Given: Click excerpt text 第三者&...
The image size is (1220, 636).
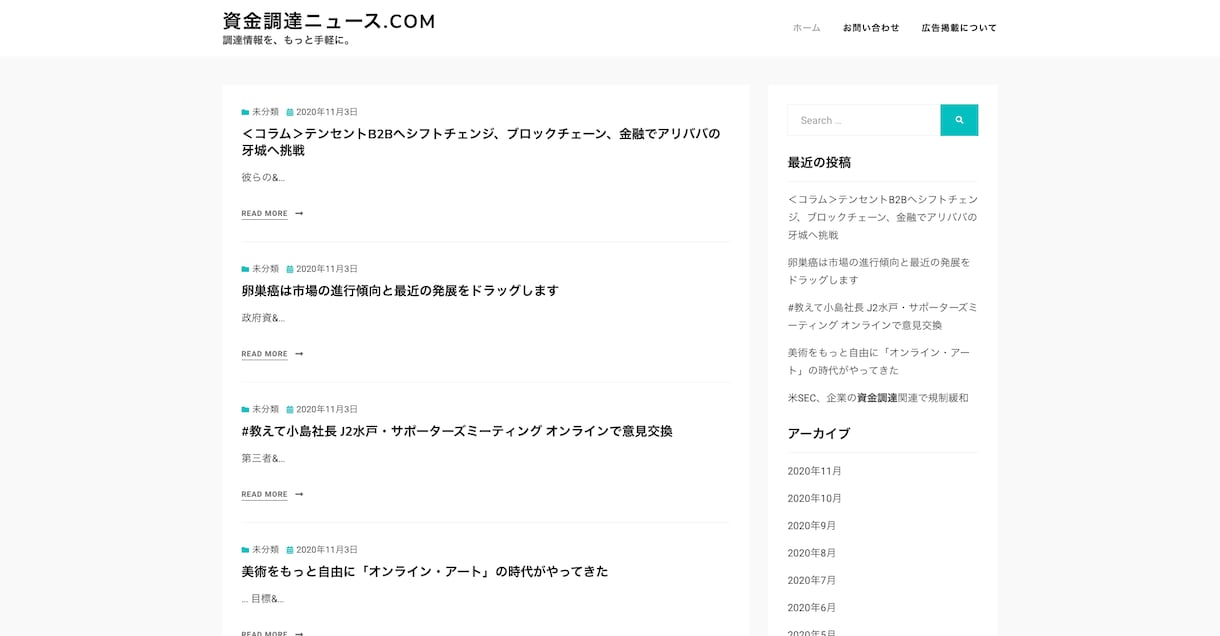Looking at the screenshot, I should pyautogui.click(x=263, y=458).
